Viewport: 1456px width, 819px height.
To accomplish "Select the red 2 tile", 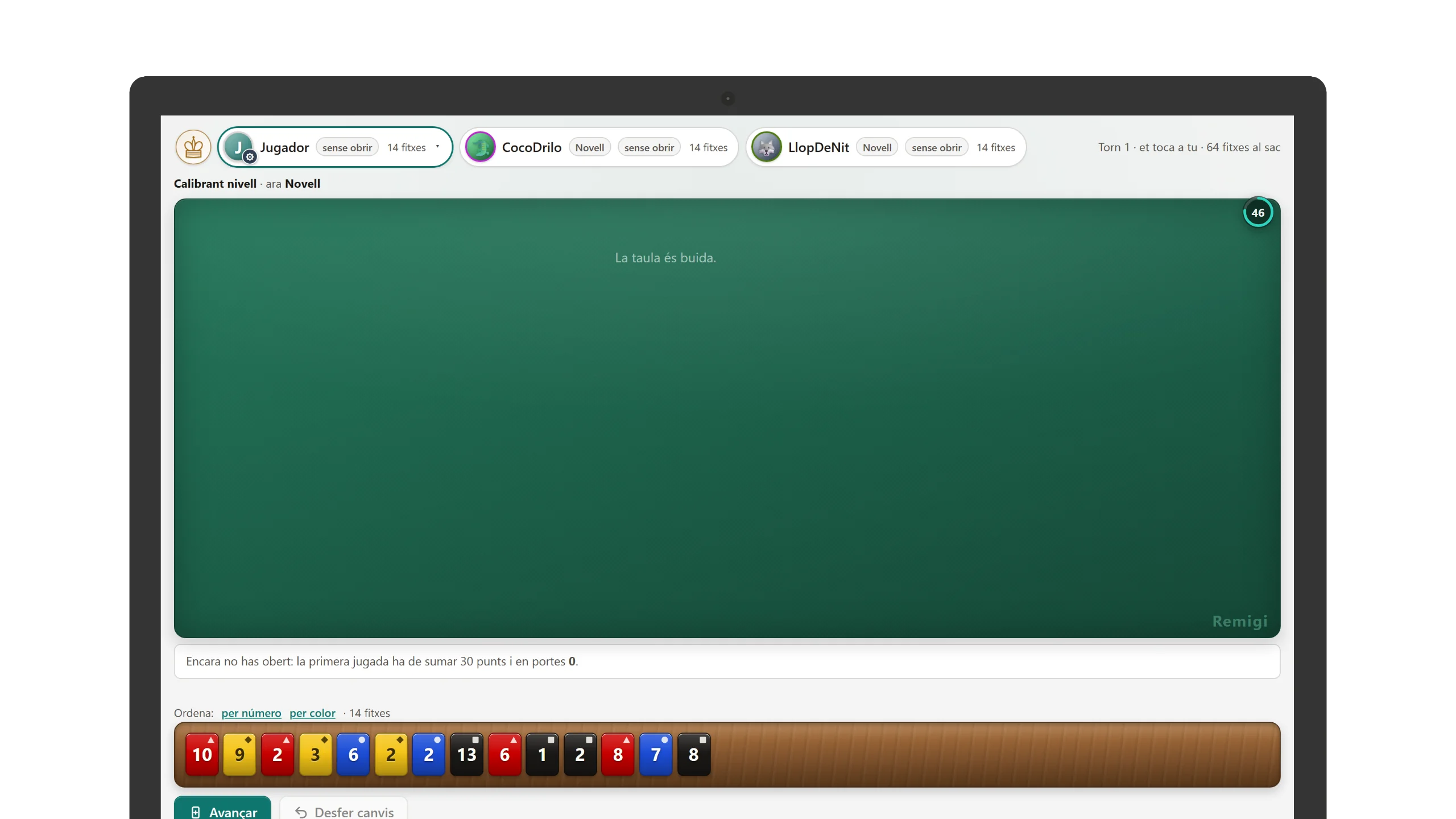I will [x=278, y=754].
